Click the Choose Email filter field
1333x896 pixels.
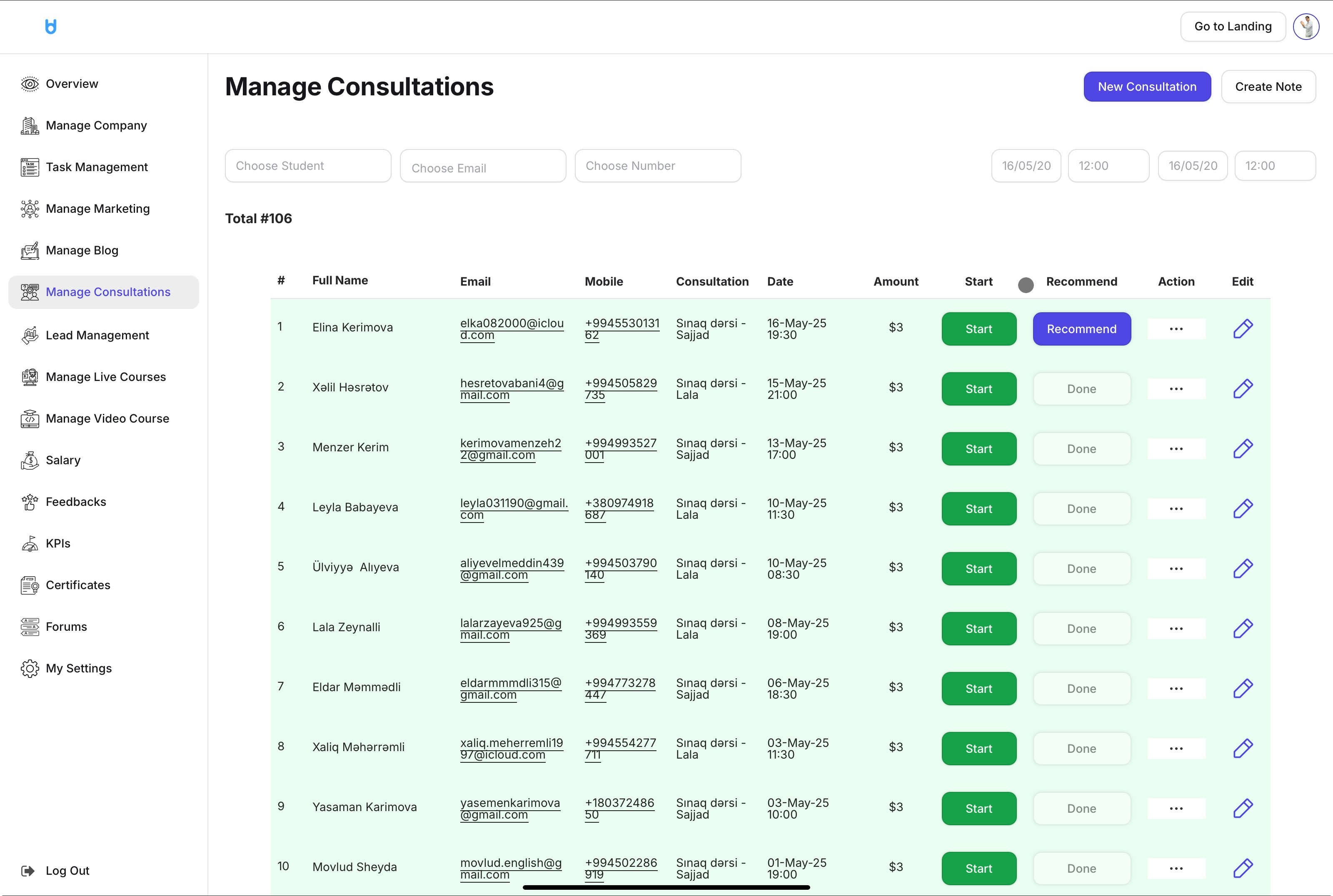click(482, 167)
